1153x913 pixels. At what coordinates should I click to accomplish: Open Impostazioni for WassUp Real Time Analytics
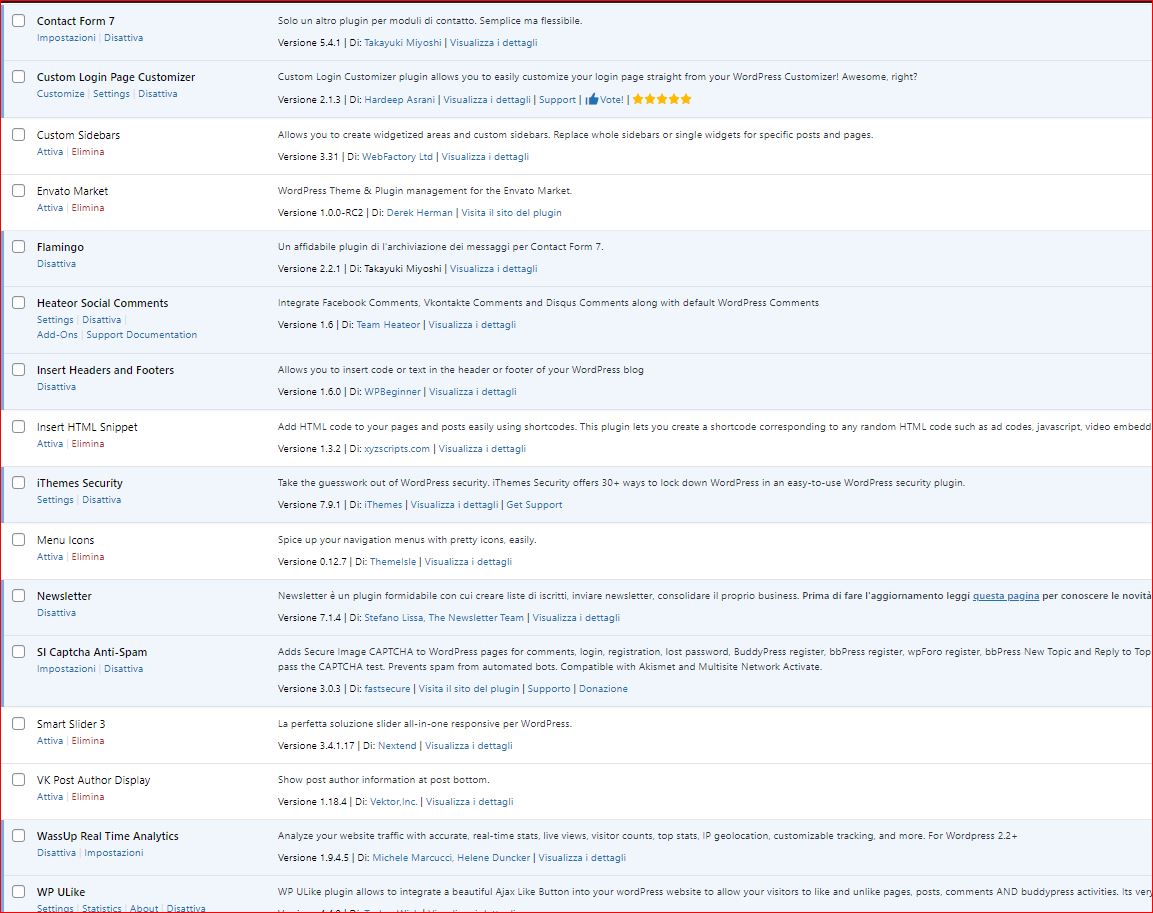coord(114,853)
